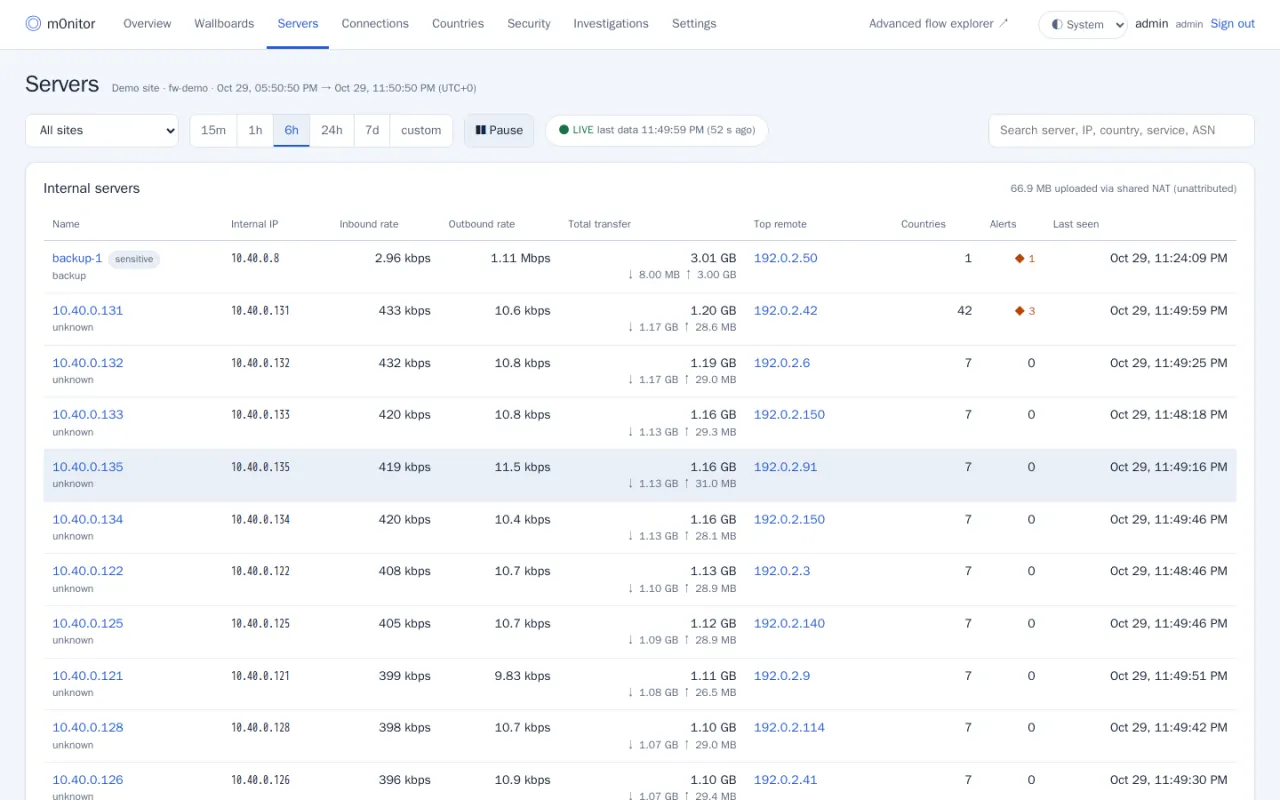The height and width of the screenshot is (800, 1280).
Task: Click the Inbound rate column header
Action: (x=369, y=224)
